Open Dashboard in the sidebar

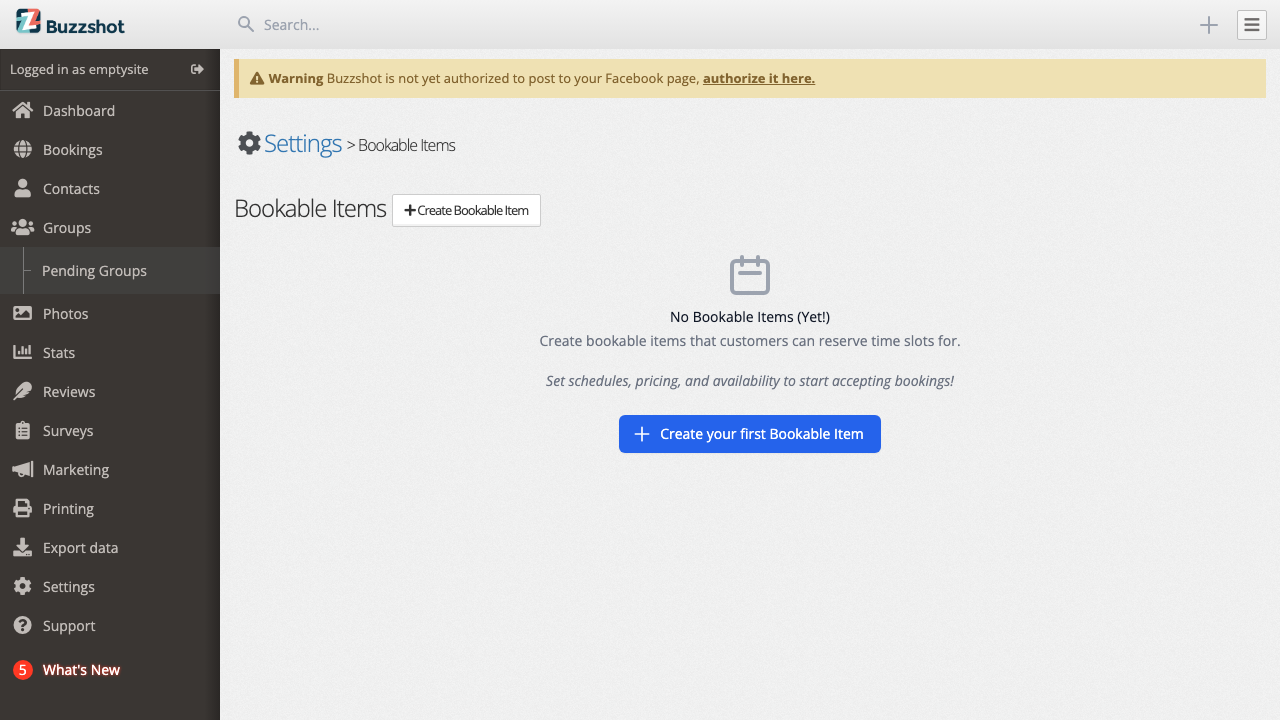tap(110, 111)
